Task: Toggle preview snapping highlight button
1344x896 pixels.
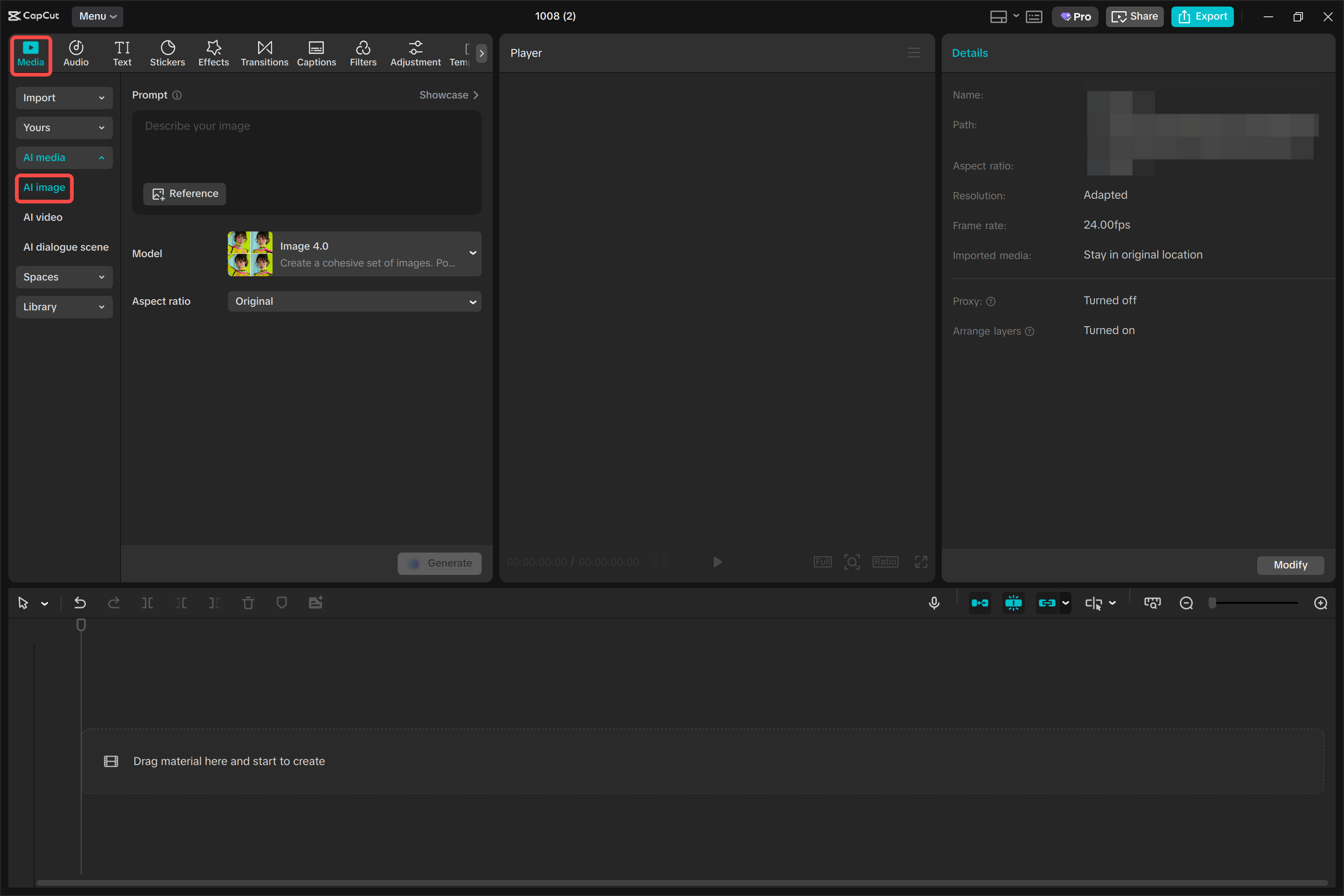Action: click(x=1013, y=603)
